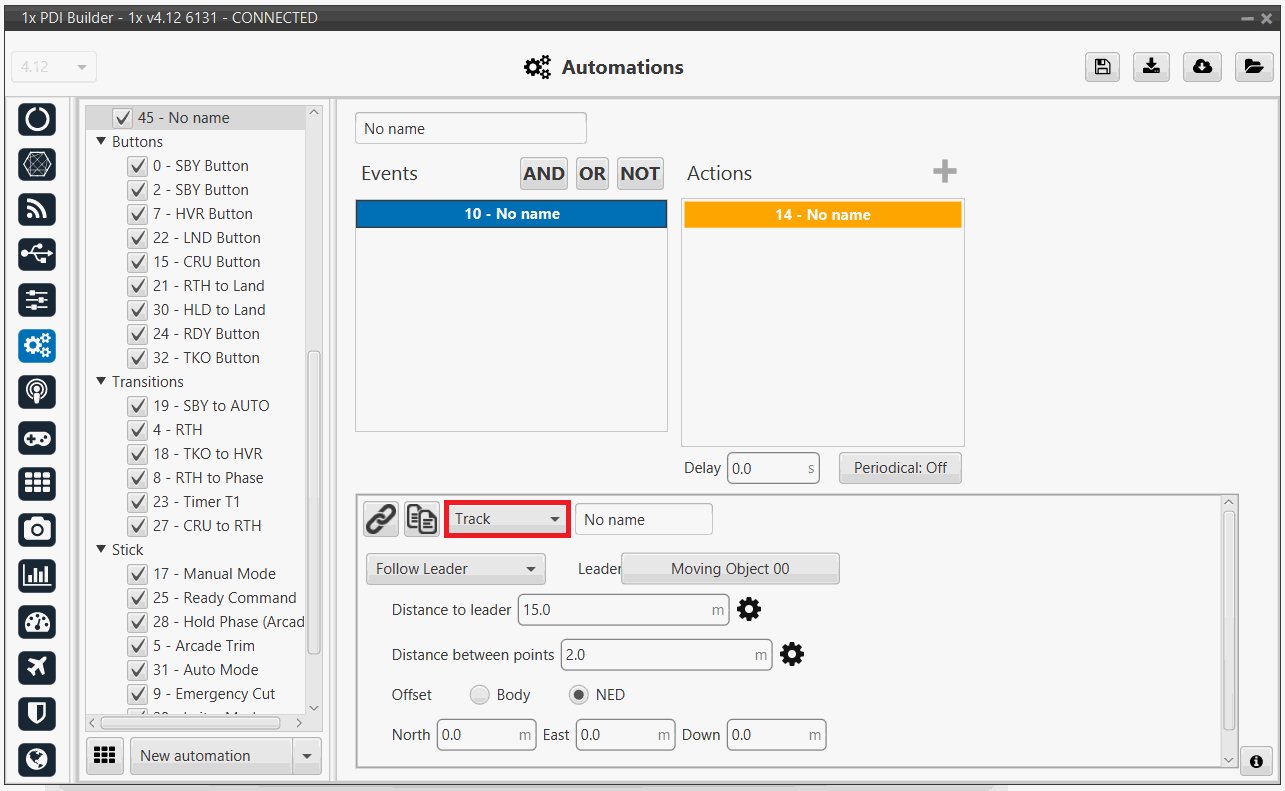Open the Automations section in sidebar
Viewport: 1285px width, 791px height.
coord(37,346)
